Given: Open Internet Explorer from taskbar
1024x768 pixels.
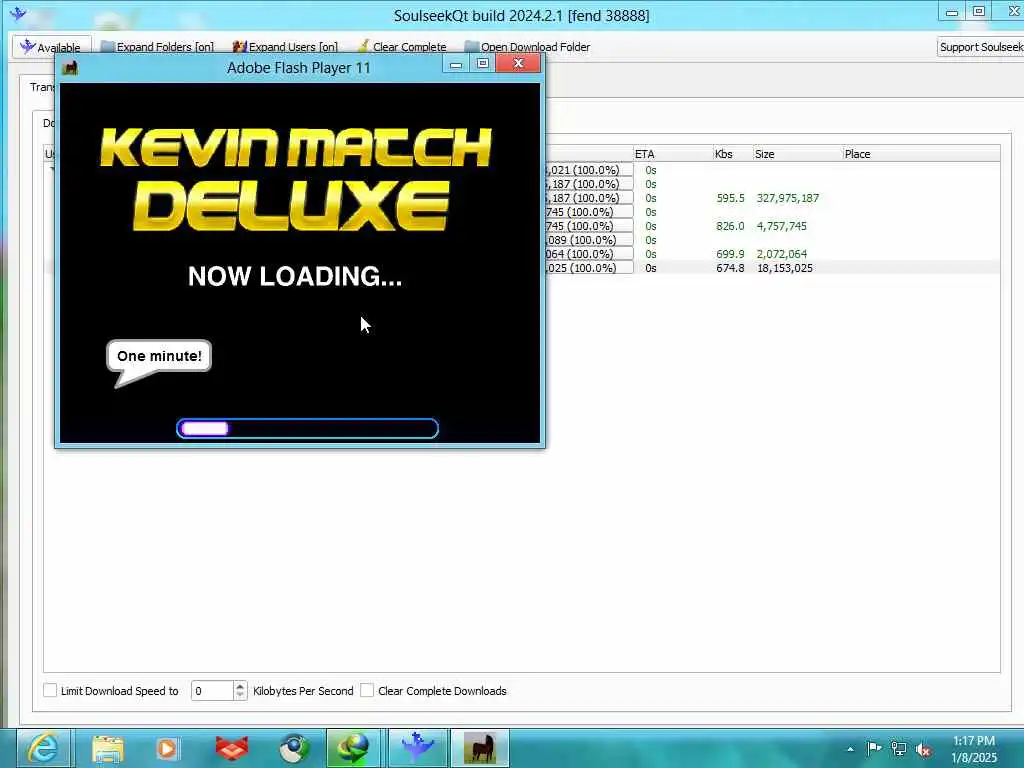Looking at the screenshot, I should pyautogui.click(x=43, y=748).
